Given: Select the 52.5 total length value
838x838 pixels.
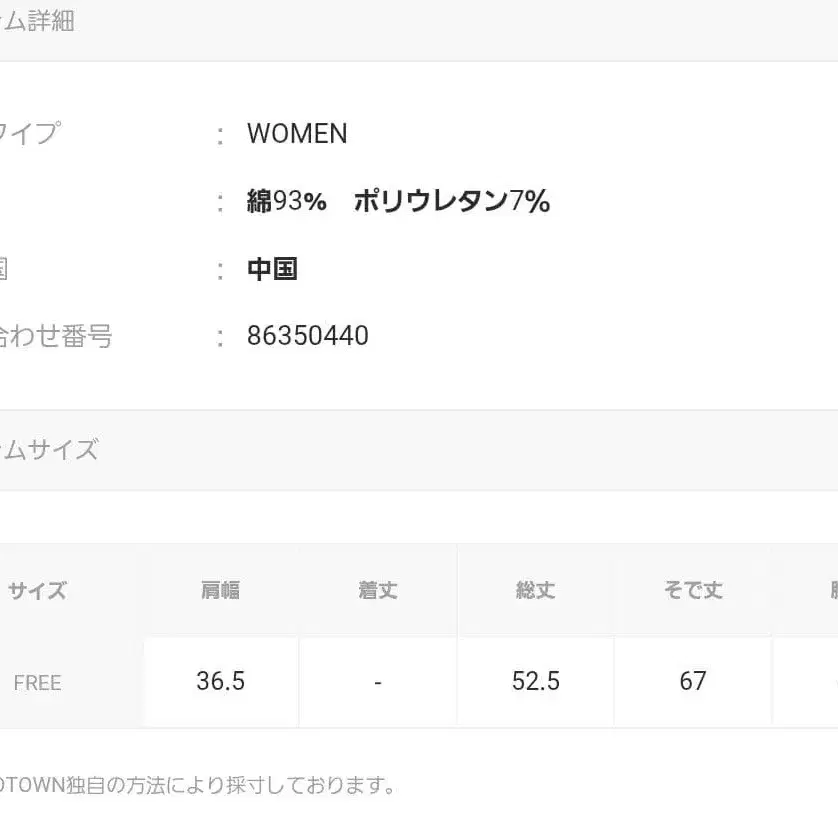Looking at the screenshot, I should pyautogui.click(x=535, y=682).
